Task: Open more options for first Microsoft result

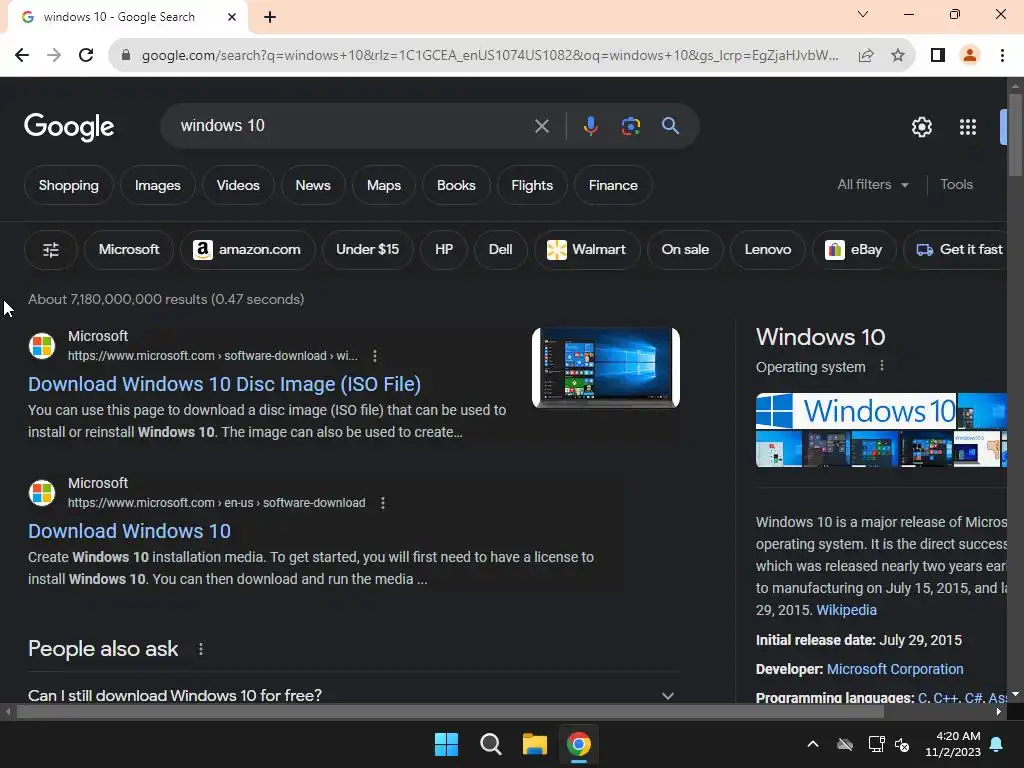Action: (x=374, y=356)
